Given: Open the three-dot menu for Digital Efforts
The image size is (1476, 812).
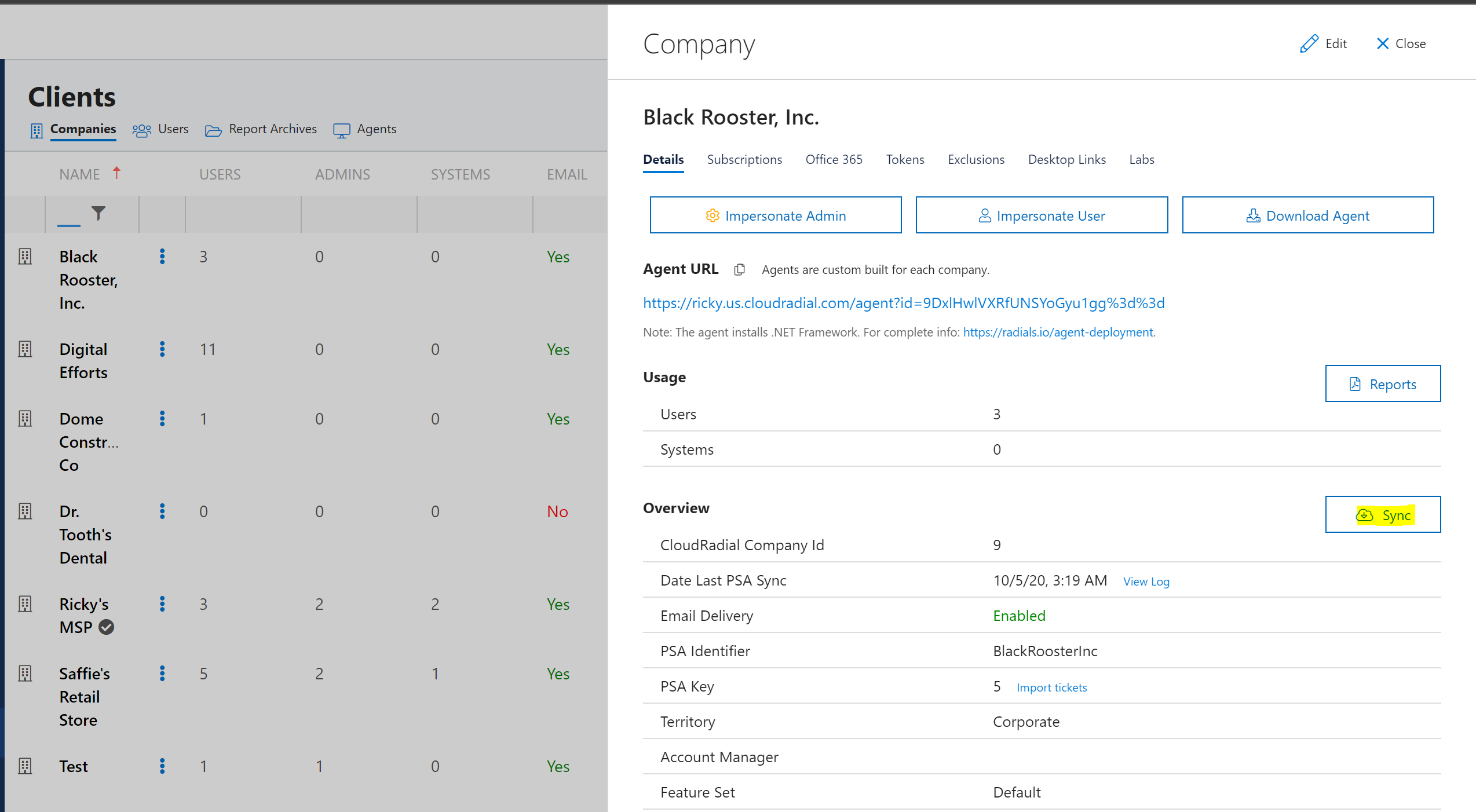Looking at the screenshot, I should (x=162, y=349).
